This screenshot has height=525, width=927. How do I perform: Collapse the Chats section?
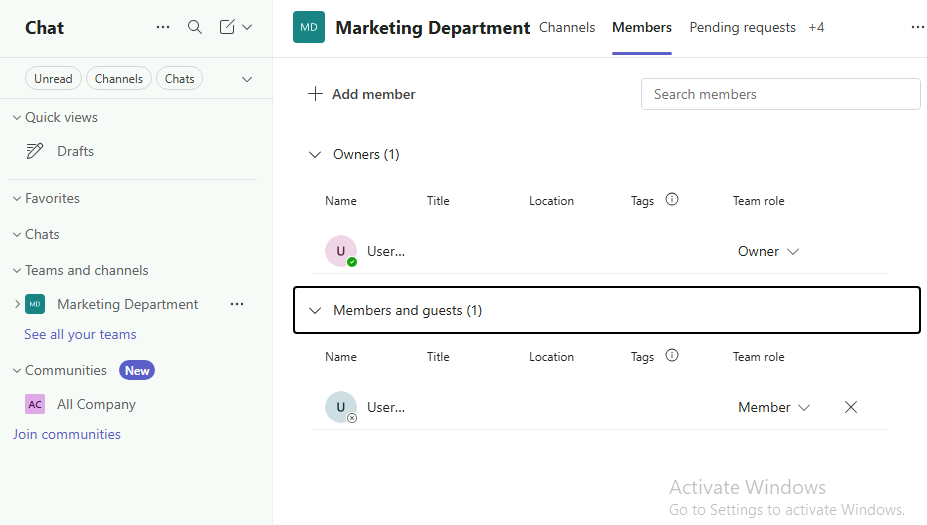(x=17, y=235)
